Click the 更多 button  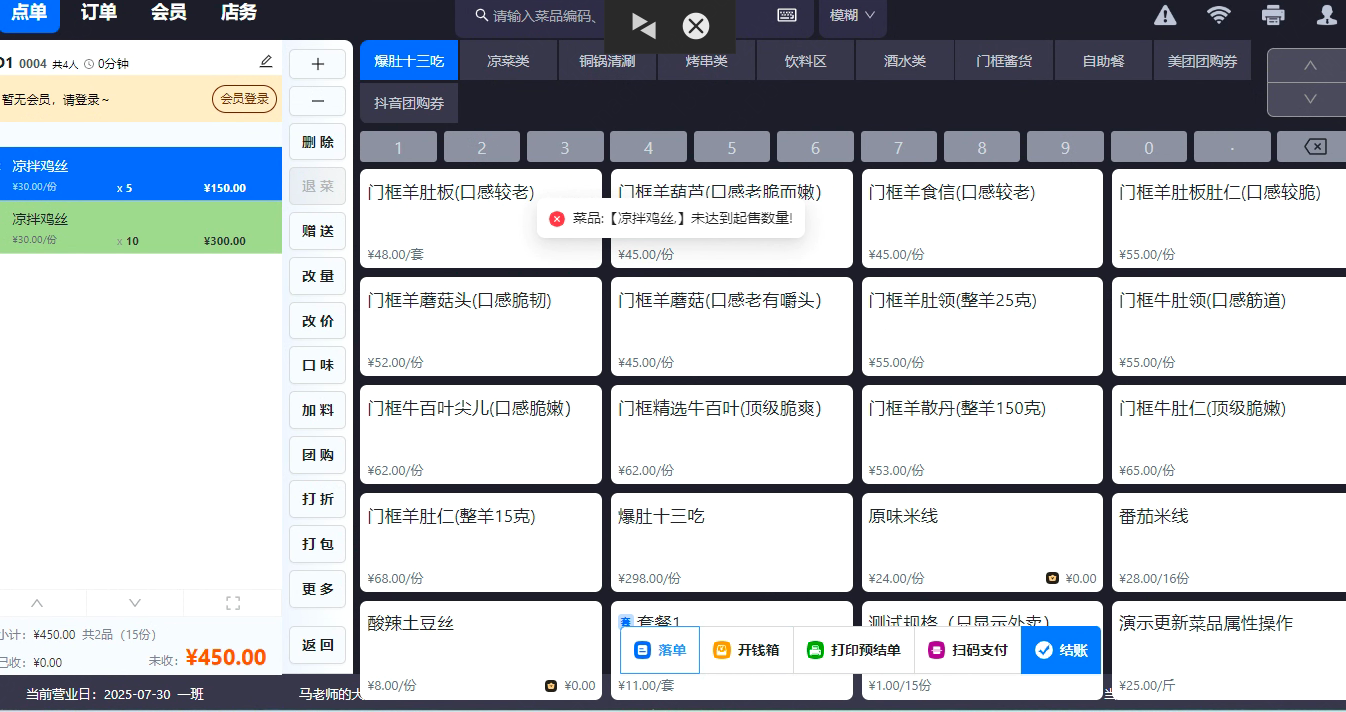coord(318,589)
